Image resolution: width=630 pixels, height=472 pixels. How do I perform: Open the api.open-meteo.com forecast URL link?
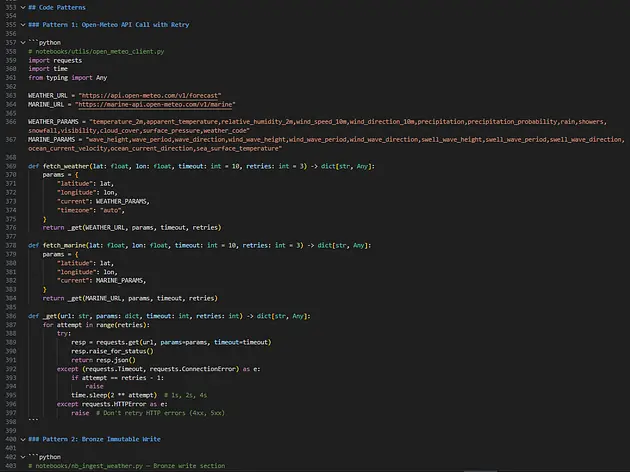tap(150, 96)
